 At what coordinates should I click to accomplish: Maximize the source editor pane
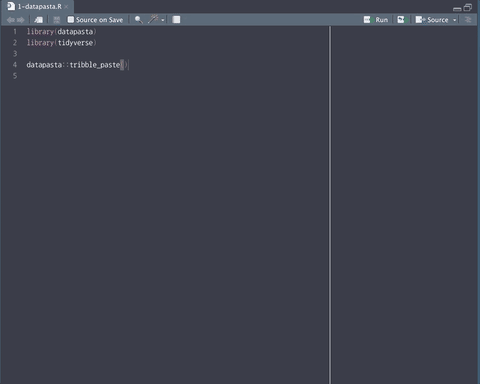(468, 7)
